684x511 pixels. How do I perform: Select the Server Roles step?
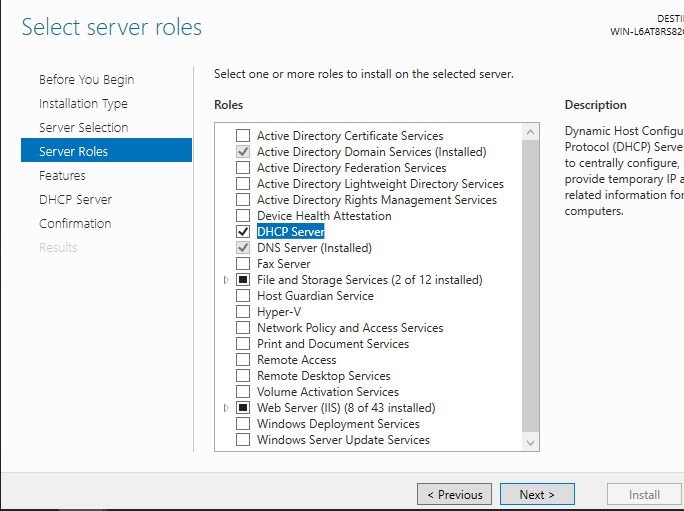[x=106, y=150]
